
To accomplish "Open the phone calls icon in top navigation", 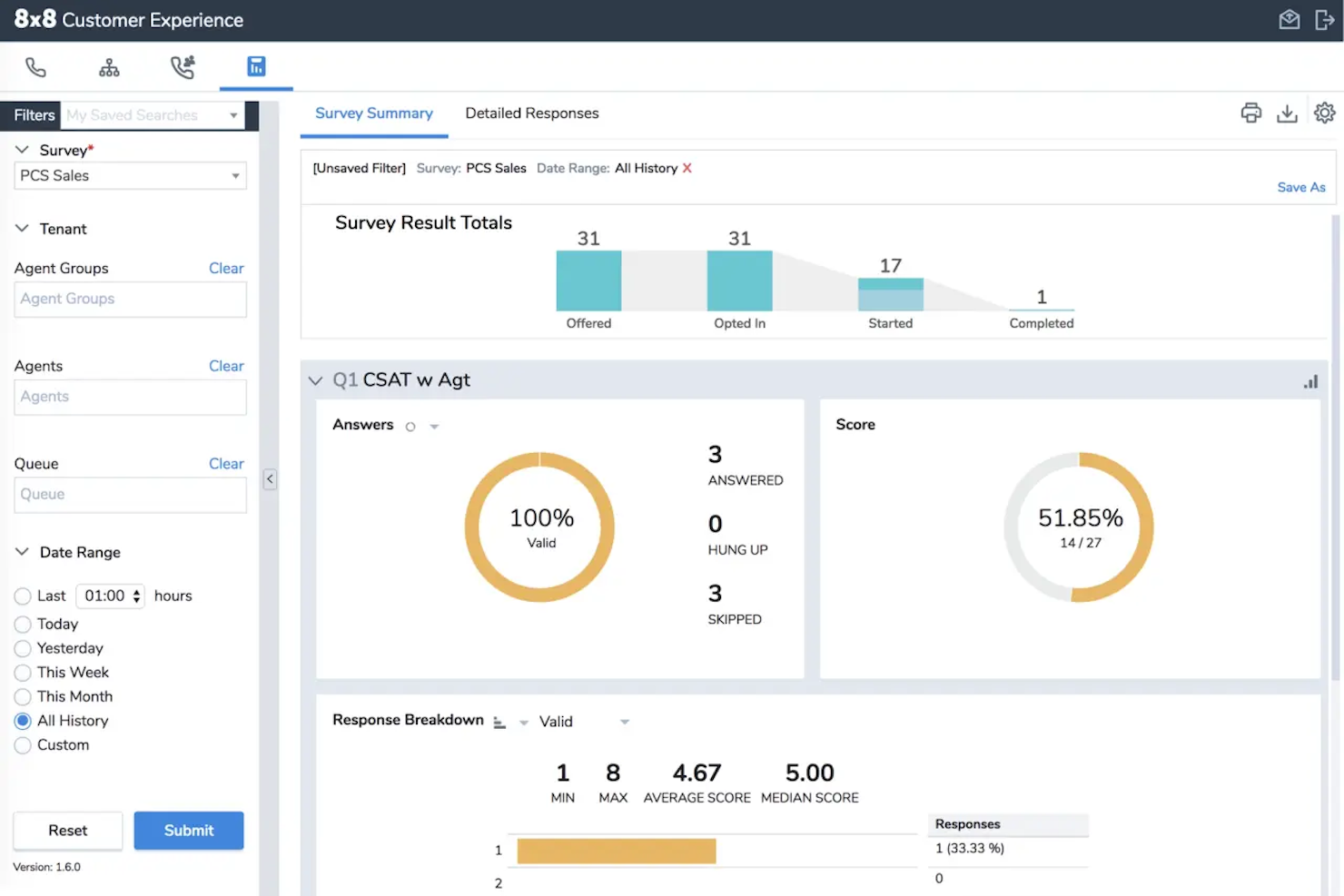I will (x=35, y=67).
